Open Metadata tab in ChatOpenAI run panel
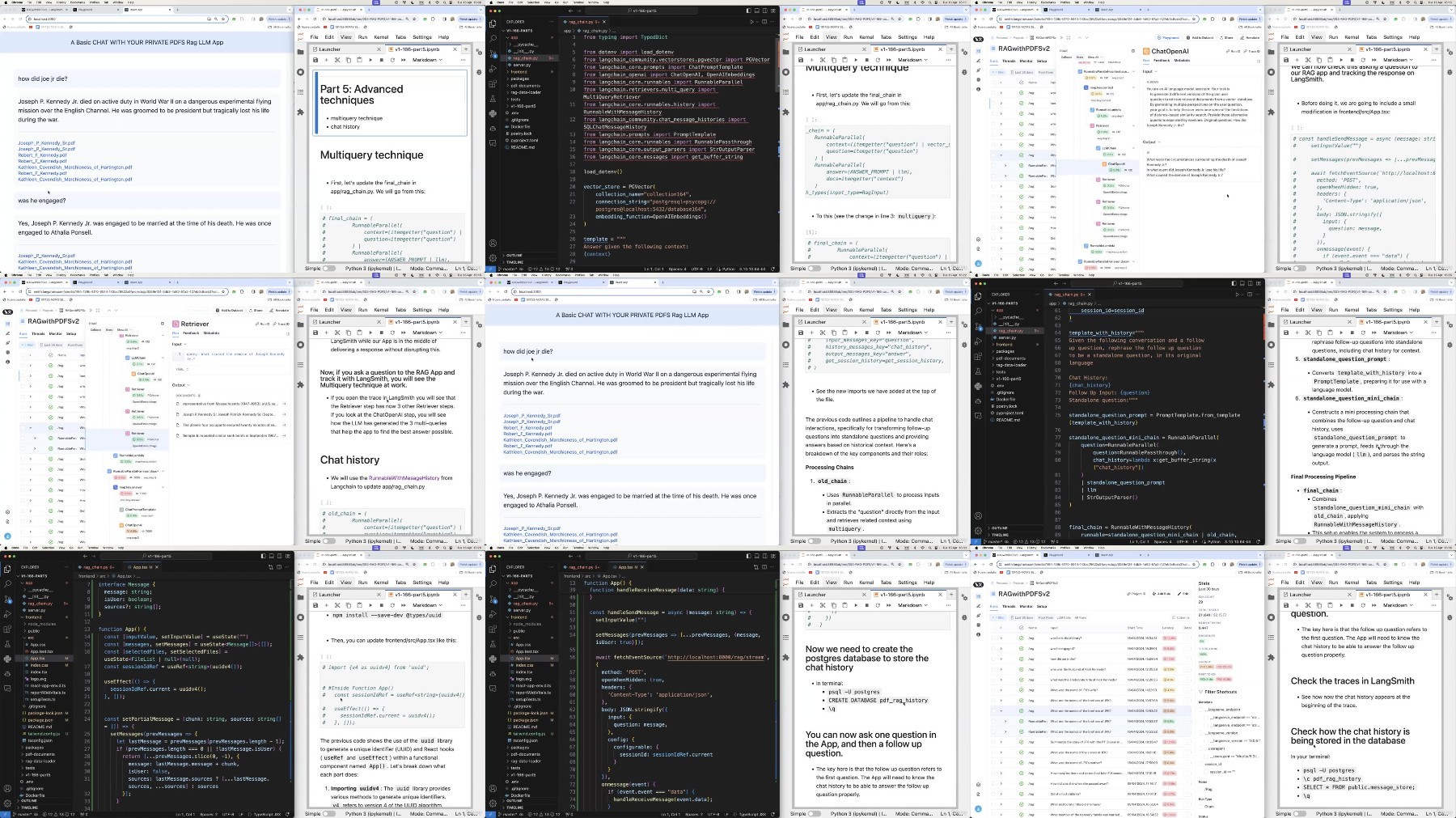This screenshot has height=818, width=1456. pyautogui.click(x=1182, y=60)
